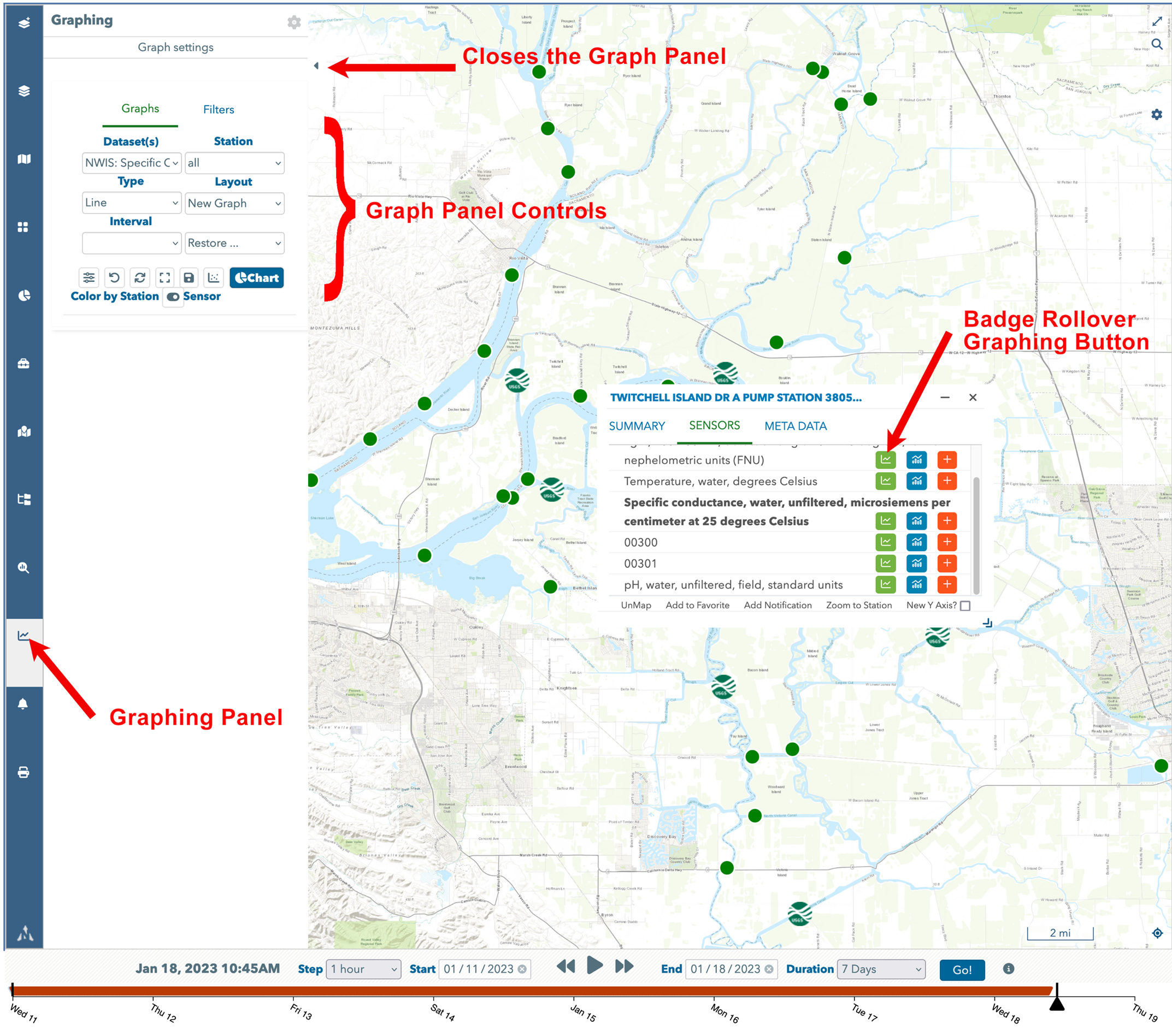Expand the Layout New Graph dropdown
This screenshot has height=1036, width=1172.
tap(234, 203)
